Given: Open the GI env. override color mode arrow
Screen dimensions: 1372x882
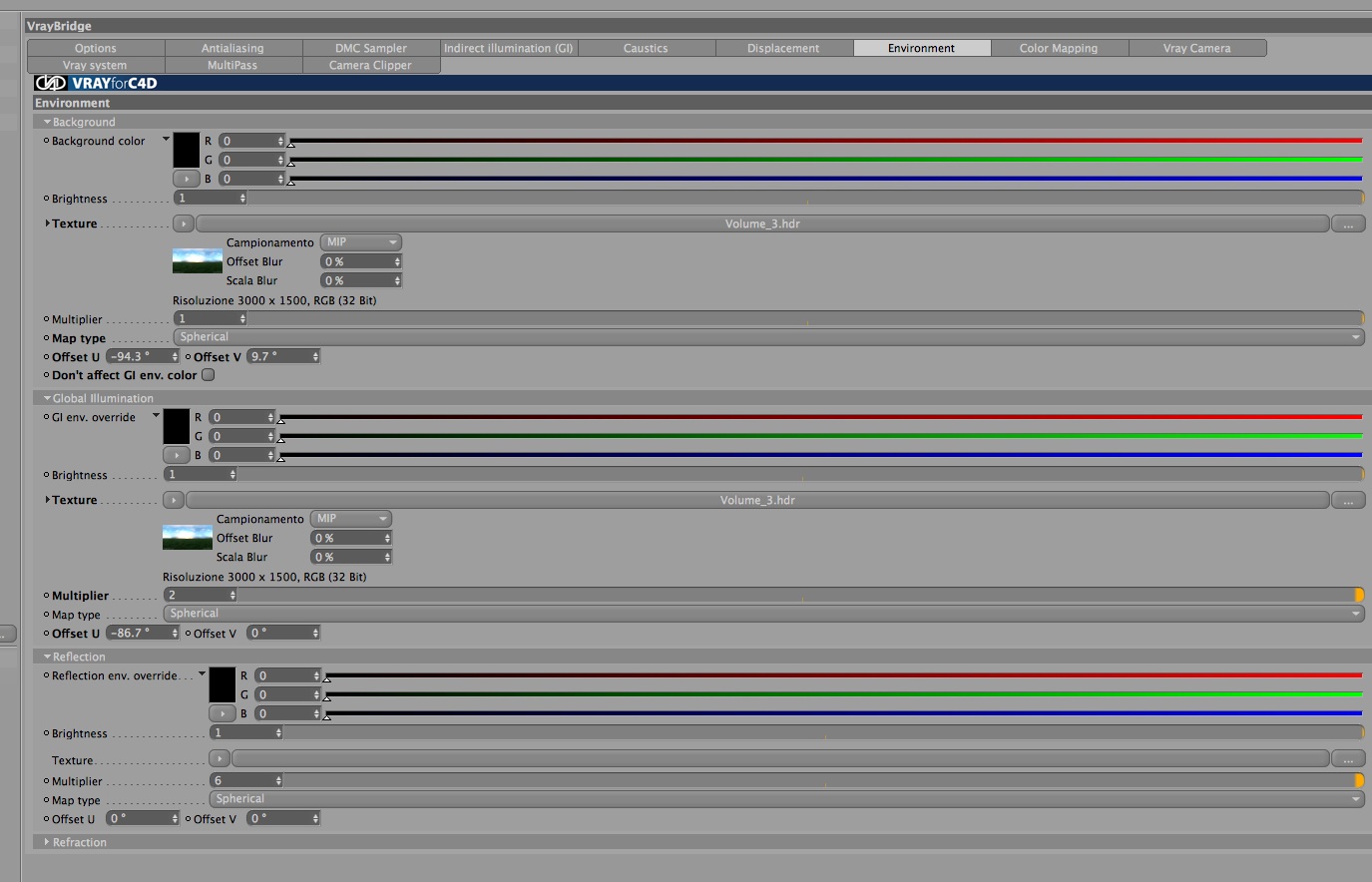Looking at the screenshot, I should click(x=156, y=416).
